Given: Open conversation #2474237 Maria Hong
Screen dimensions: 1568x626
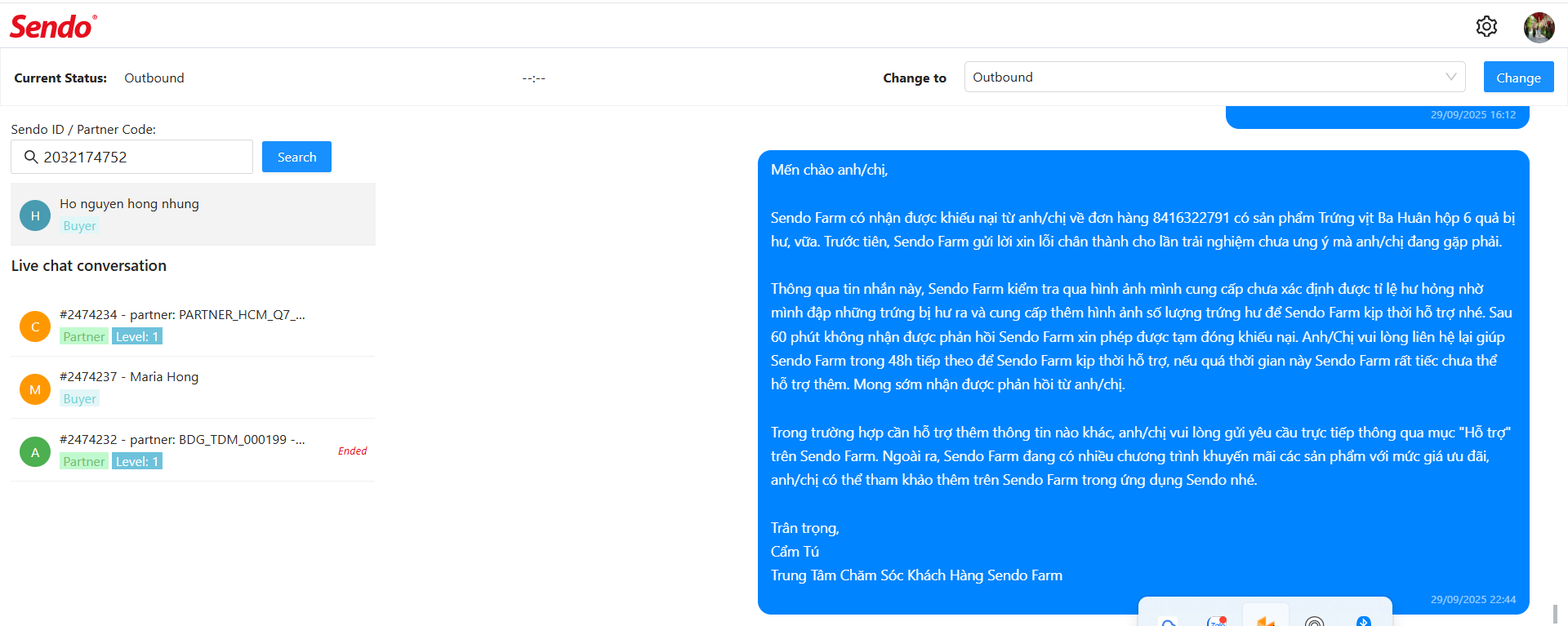Looking at the screenshot, I should point(193,388).
